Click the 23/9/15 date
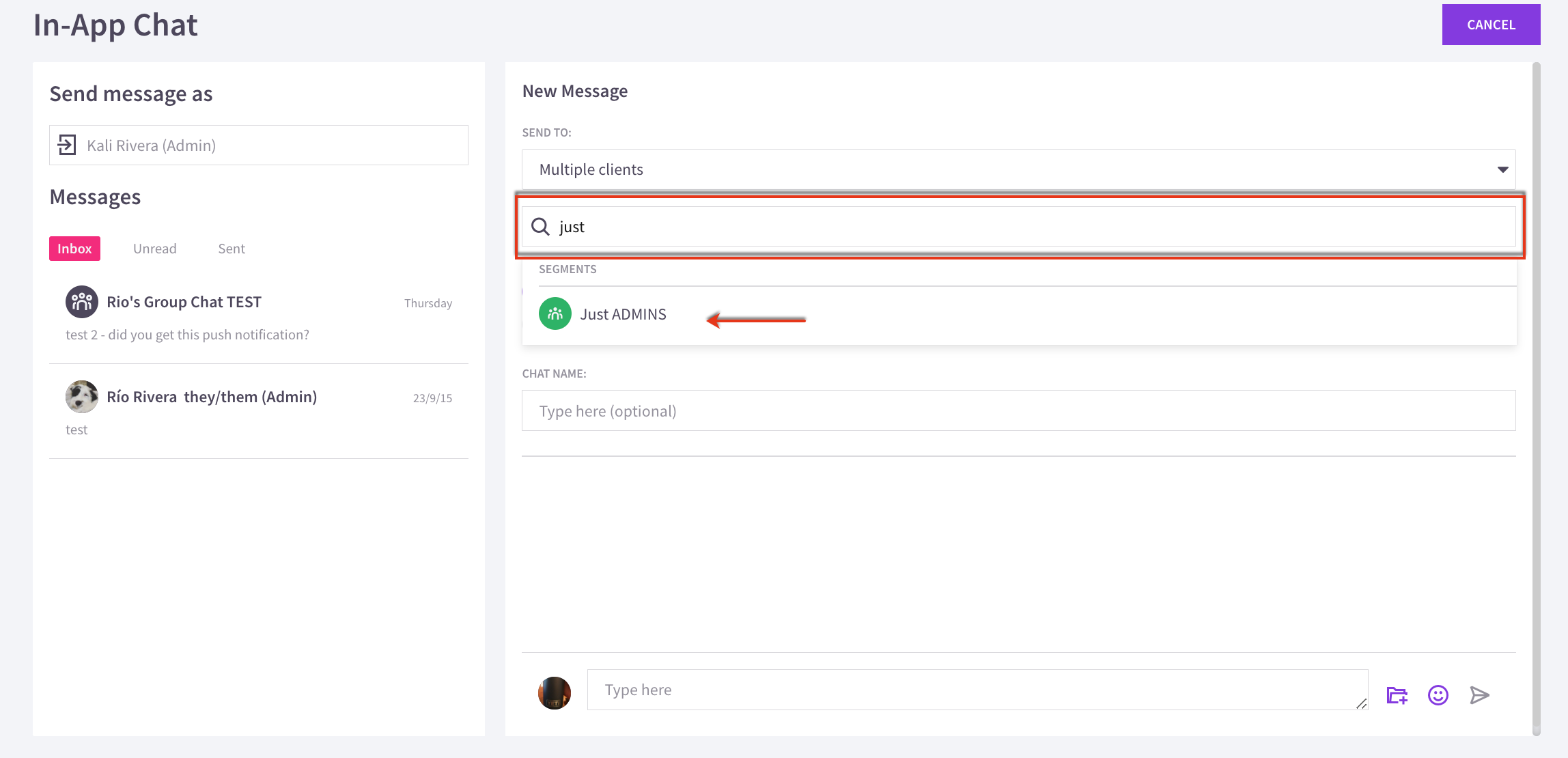 (x=432, y=398)
